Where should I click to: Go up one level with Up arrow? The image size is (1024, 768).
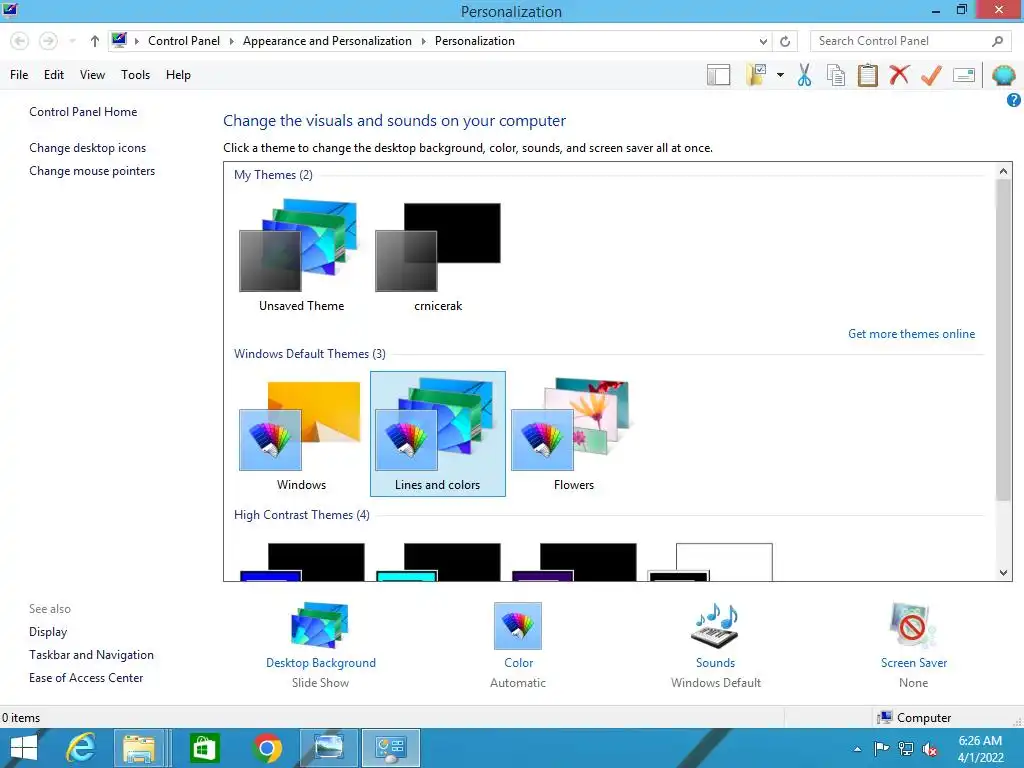pos(95,41)
